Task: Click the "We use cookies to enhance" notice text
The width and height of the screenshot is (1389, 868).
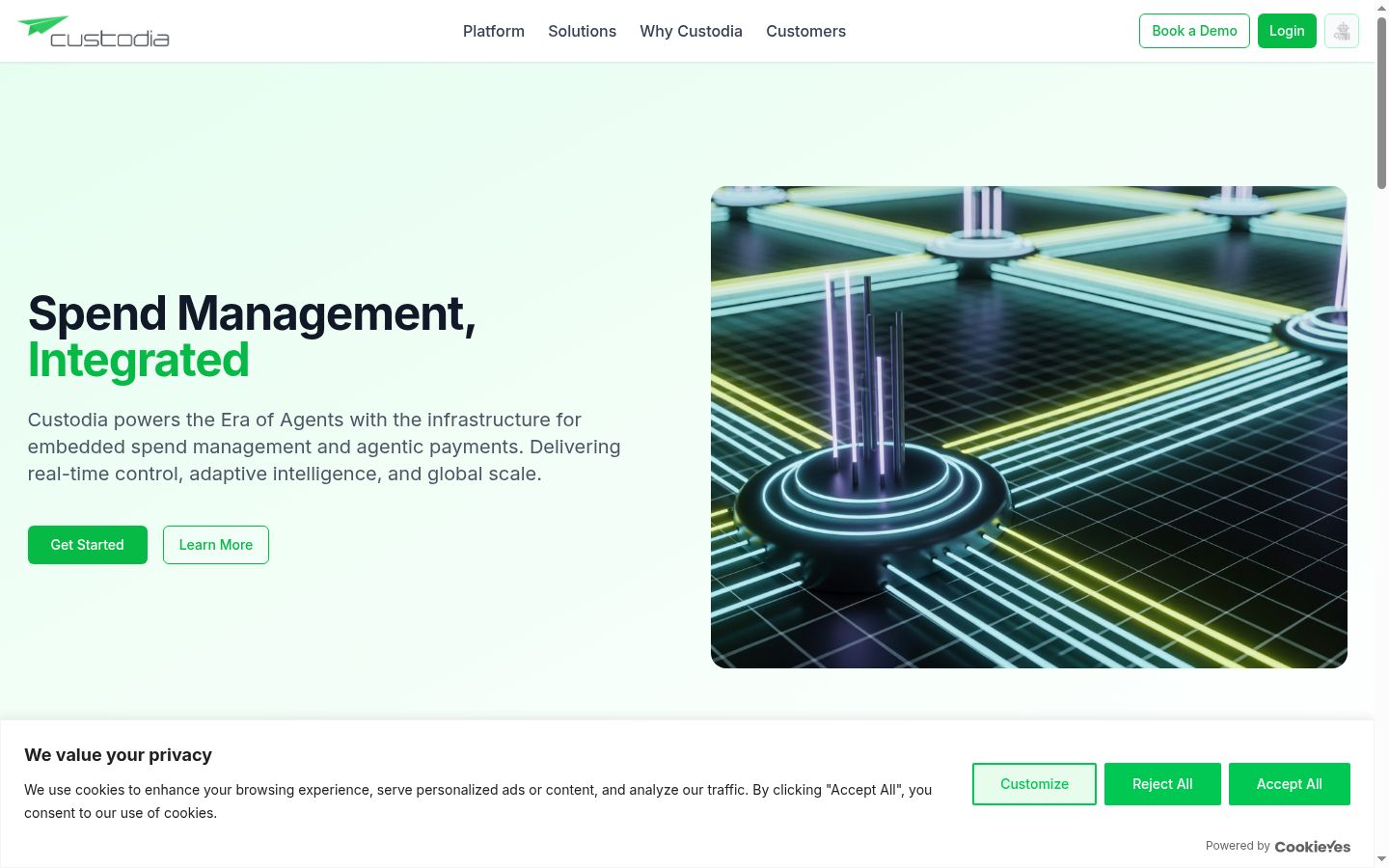Action: pyautogui.click(x=478, y=801)
